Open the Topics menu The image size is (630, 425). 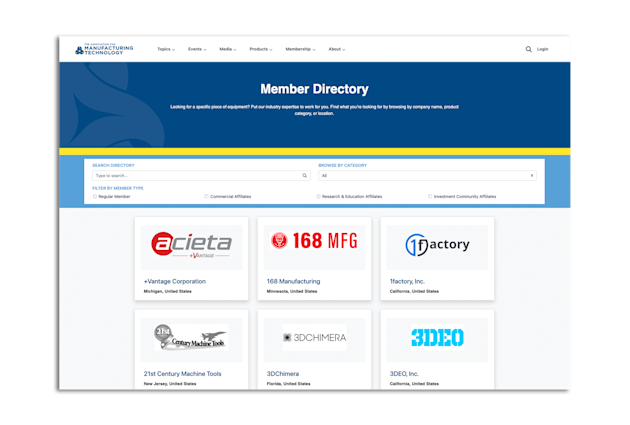coord(166,49)
